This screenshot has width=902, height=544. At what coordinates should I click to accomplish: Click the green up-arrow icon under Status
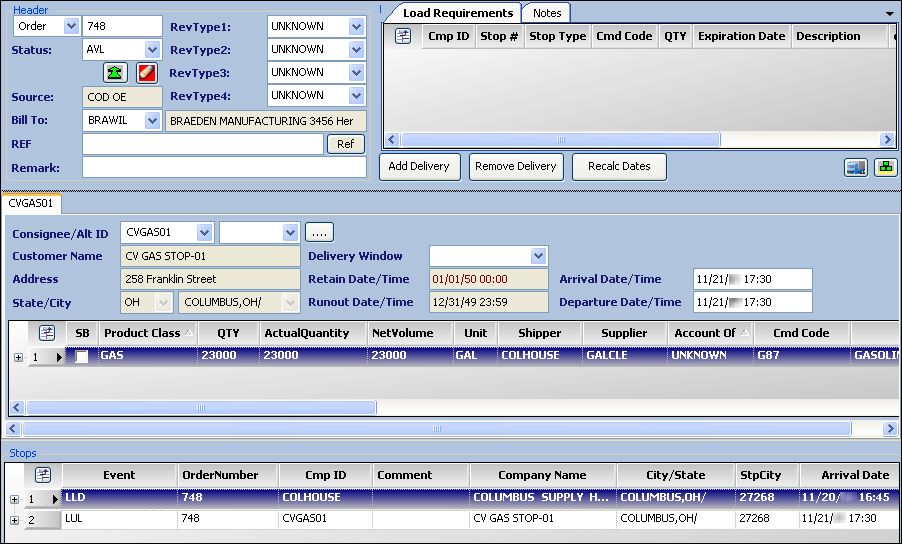116,72
